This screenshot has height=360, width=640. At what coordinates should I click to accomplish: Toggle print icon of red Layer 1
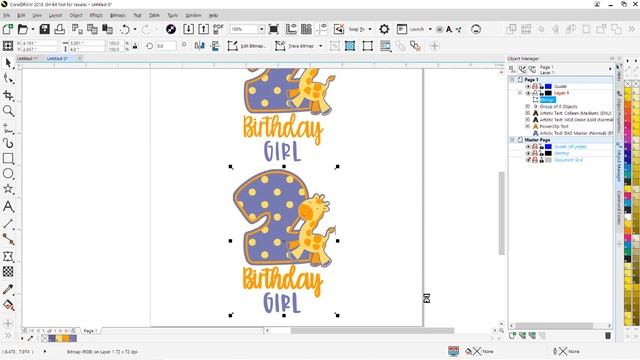[x=535, y=93]
